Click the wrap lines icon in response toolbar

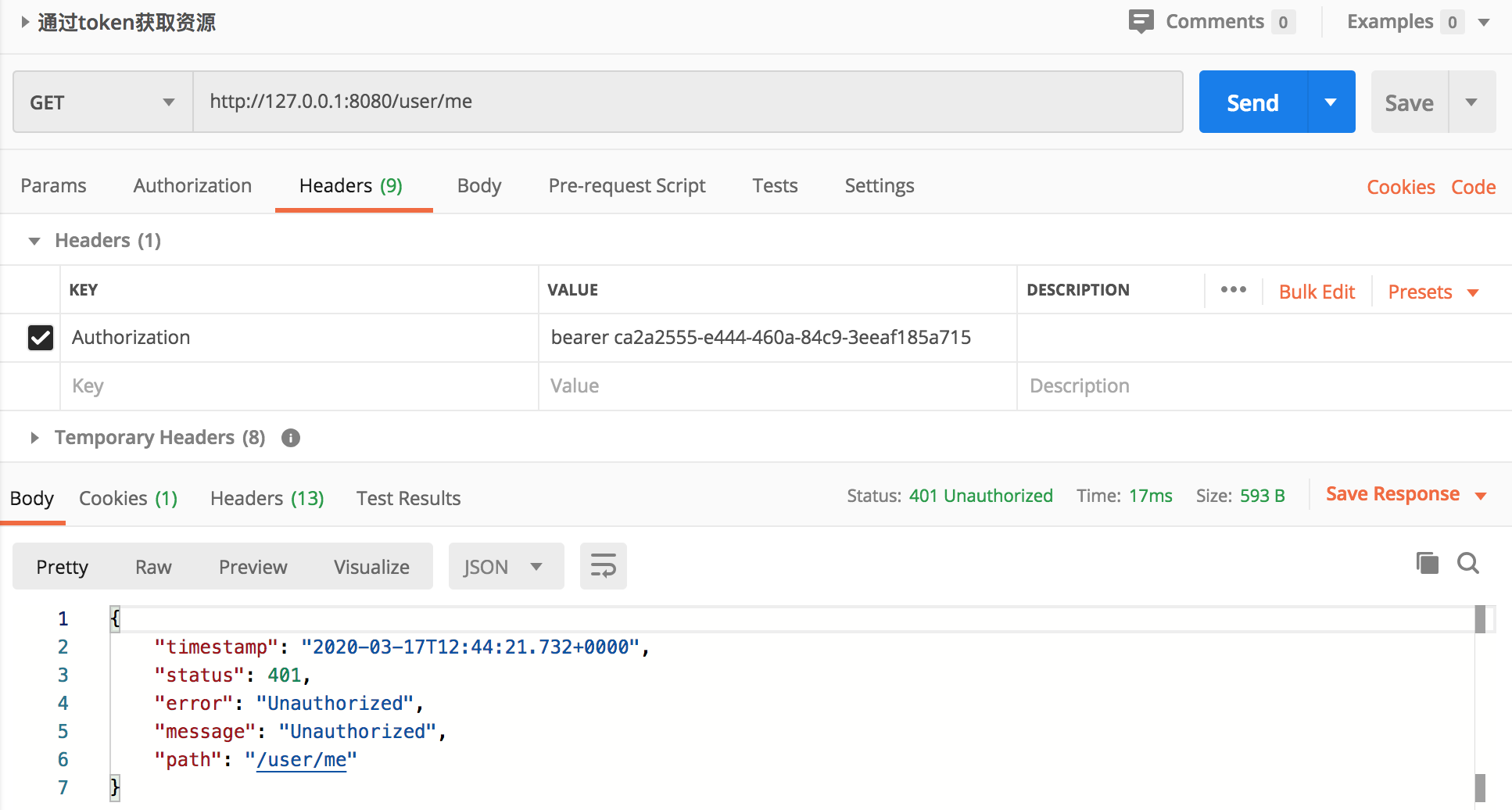(603, 566)
